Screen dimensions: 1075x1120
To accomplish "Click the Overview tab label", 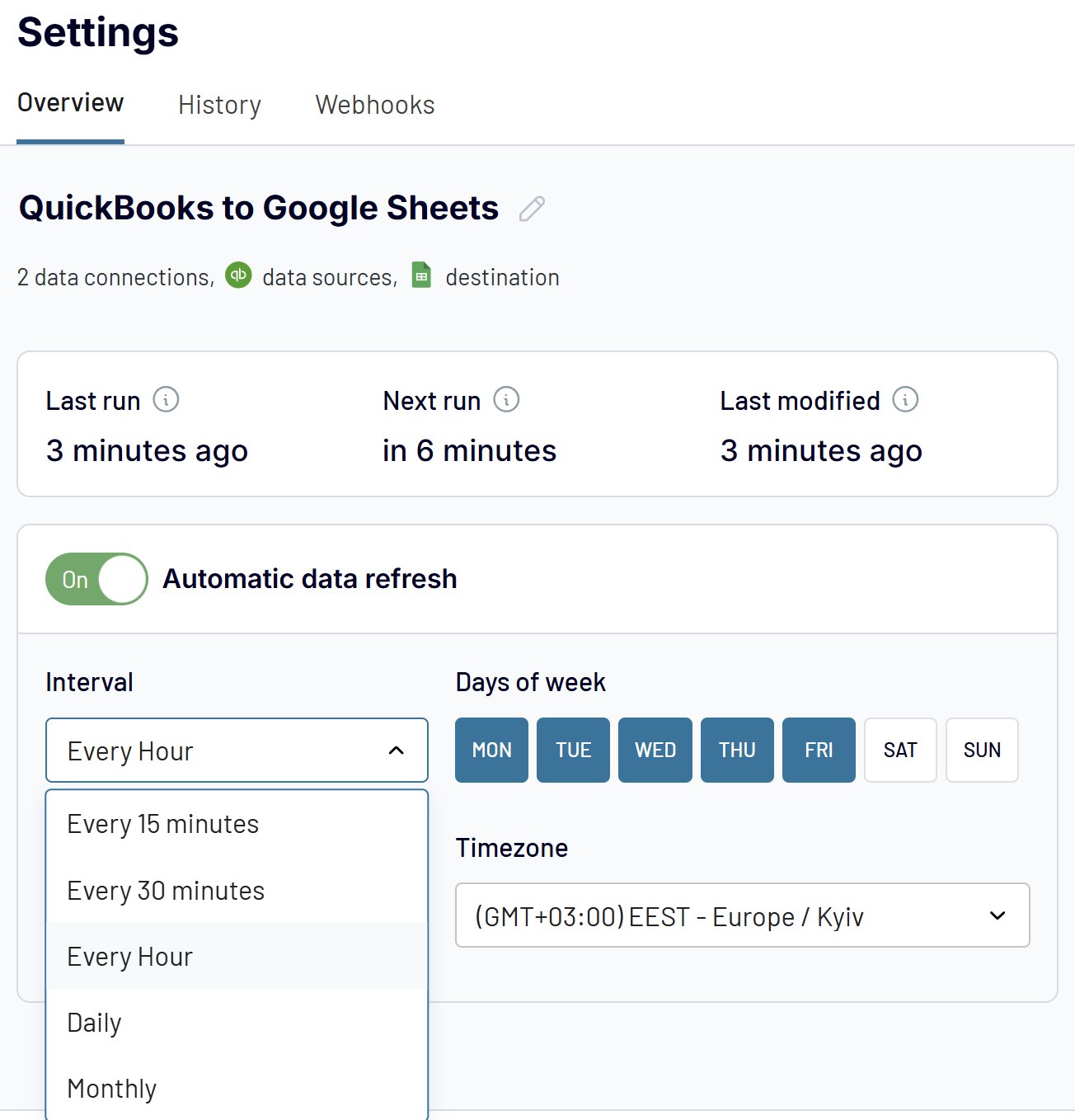I will pyautogui.click(x=70, y=102).
